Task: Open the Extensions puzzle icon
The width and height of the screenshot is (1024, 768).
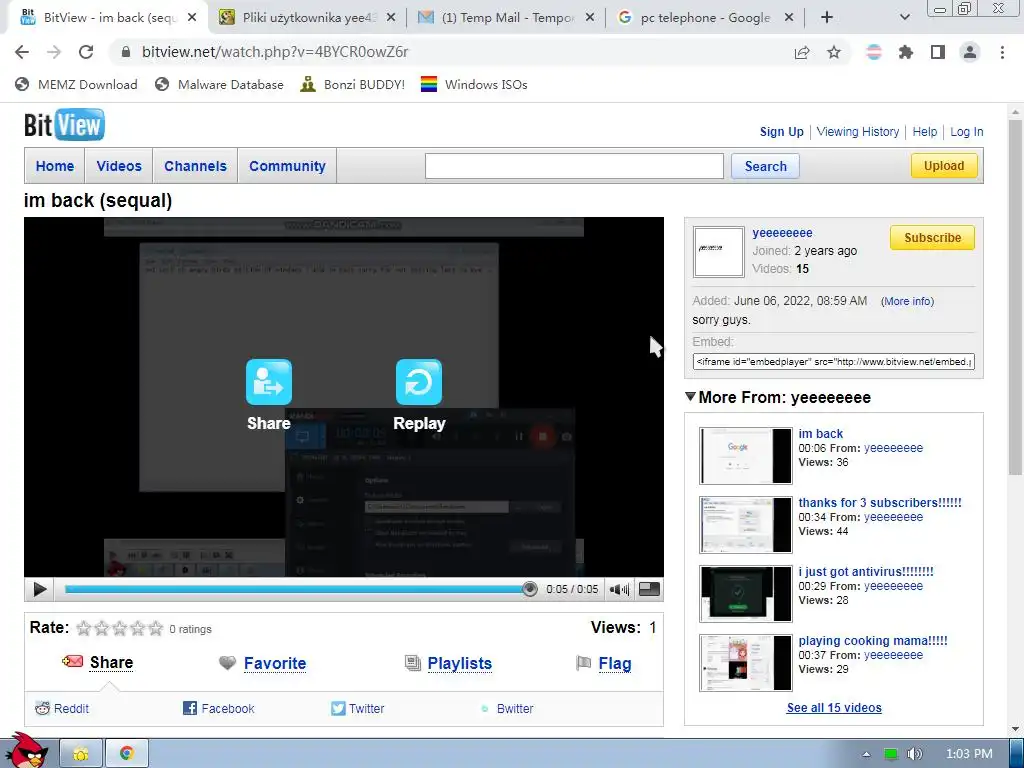Action: [906, 52]
